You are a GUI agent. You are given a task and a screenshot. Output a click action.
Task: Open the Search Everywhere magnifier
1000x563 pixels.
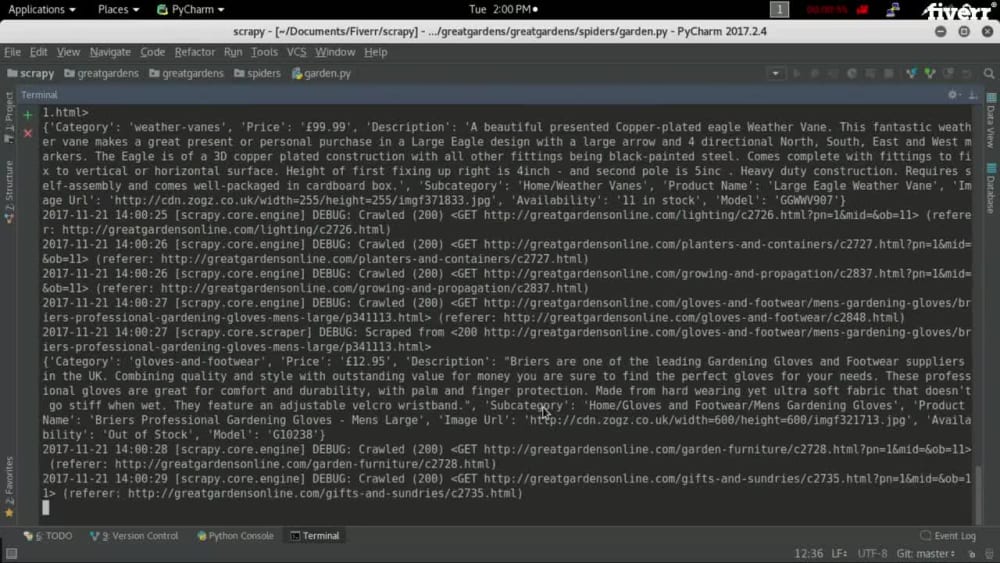[x=989, y=73]
